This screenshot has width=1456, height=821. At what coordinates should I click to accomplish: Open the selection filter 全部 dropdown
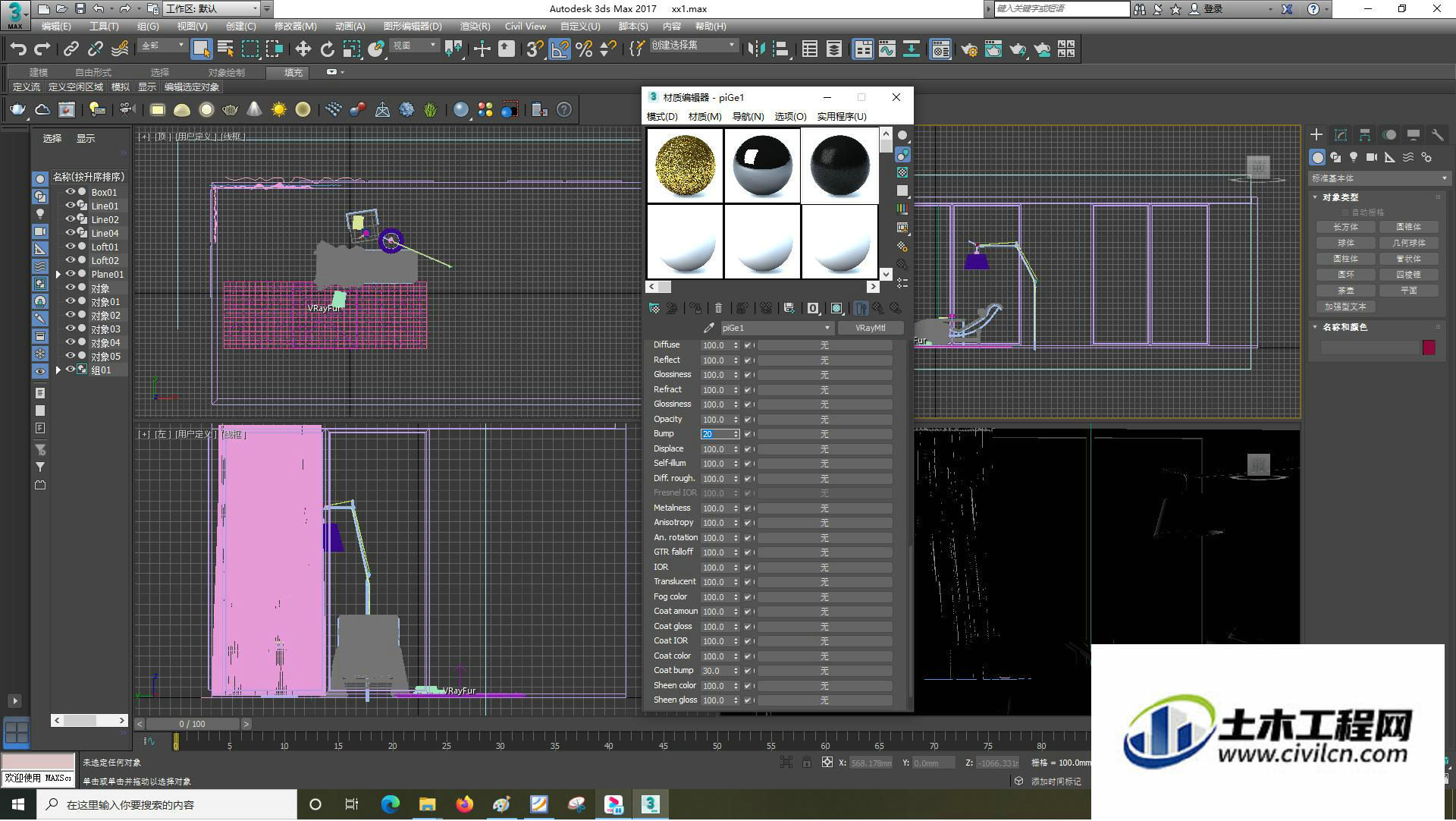(x=162, y=46)
